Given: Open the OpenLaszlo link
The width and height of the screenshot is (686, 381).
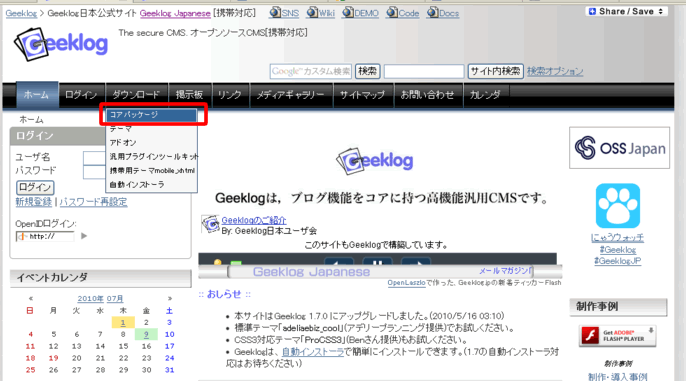Looking at the screenshot, I should tap(406, 283).
